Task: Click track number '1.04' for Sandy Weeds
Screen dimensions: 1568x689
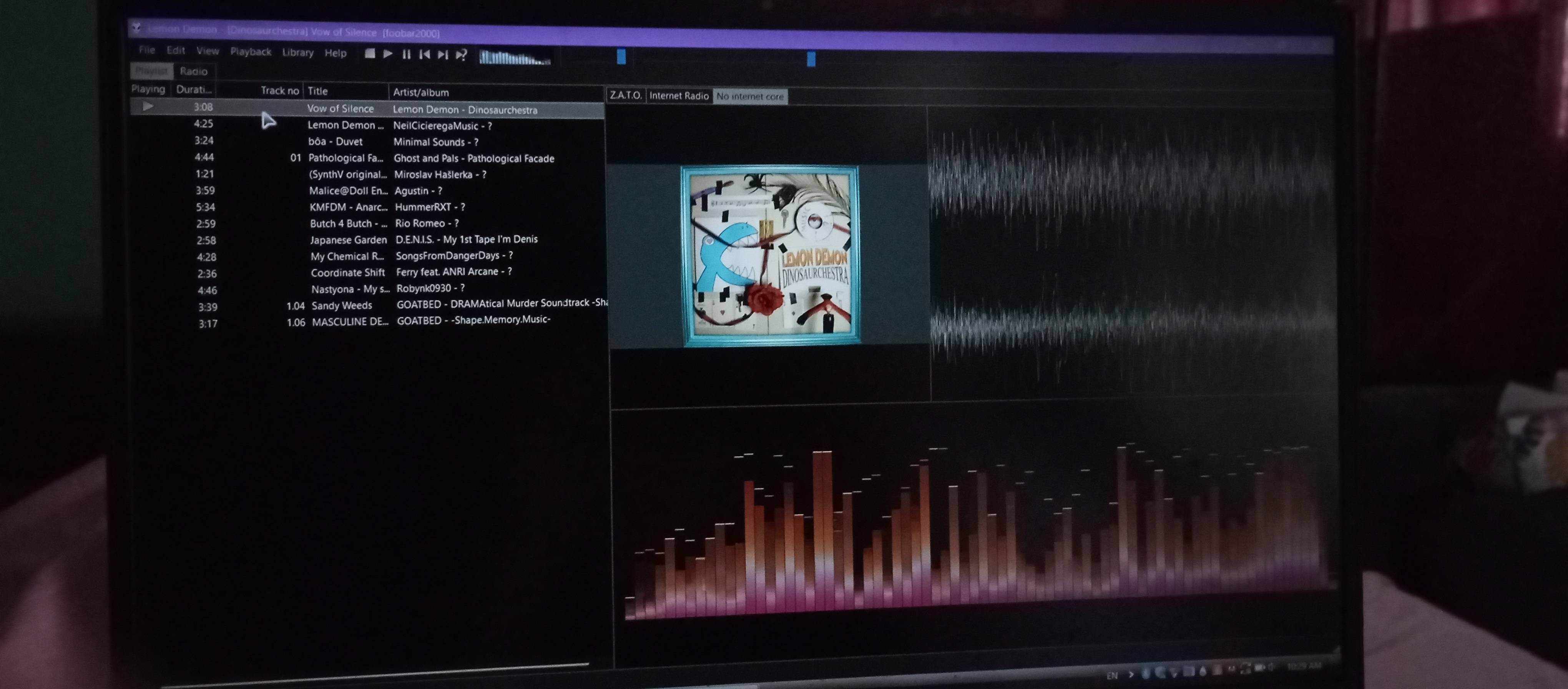Action: click(x=295, y=306)
